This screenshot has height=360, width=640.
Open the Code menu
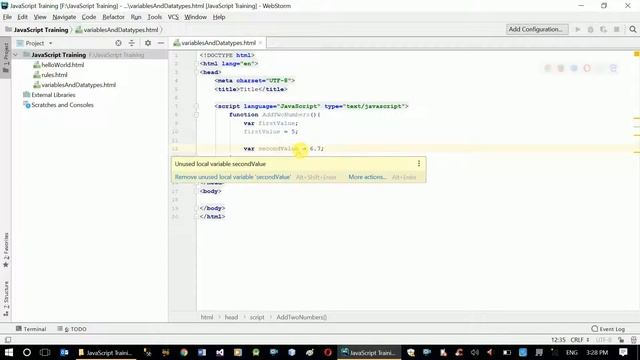click(89, 17)
